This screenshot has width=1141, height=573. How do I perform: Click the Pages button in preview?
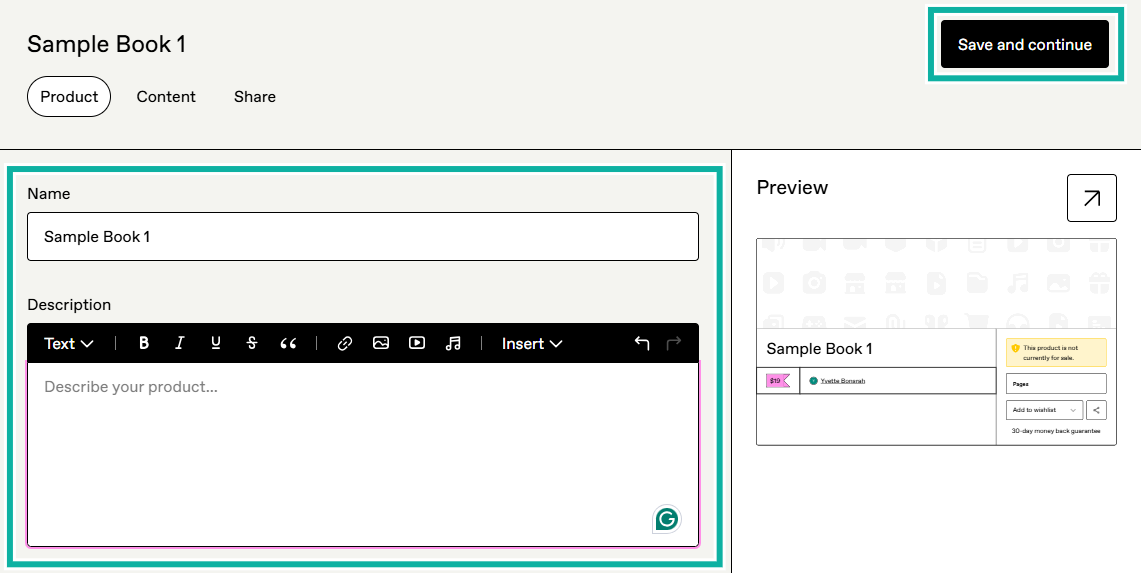[1056, 384]
